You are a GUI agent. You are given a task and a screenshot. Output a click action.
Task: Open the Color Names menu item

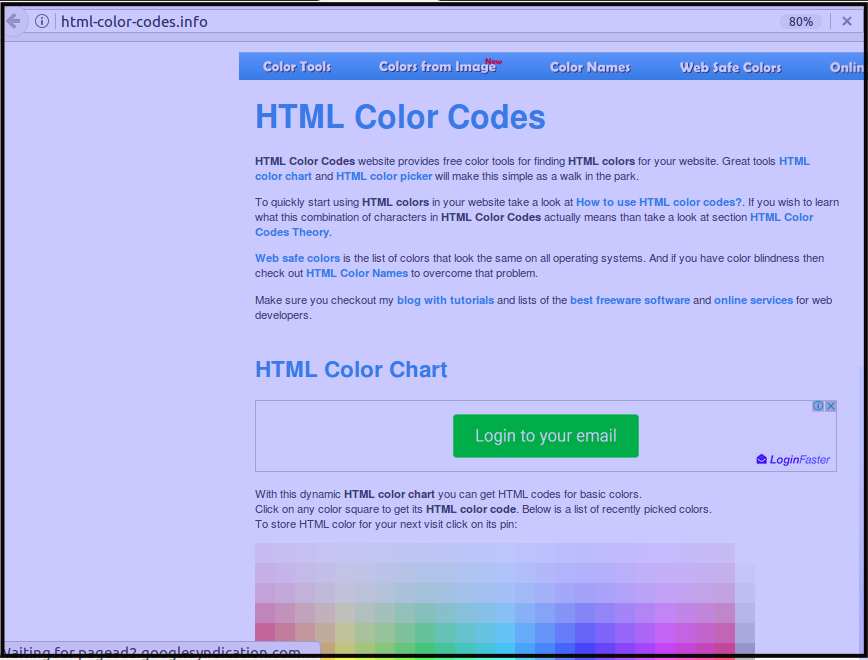pos(590,67)
